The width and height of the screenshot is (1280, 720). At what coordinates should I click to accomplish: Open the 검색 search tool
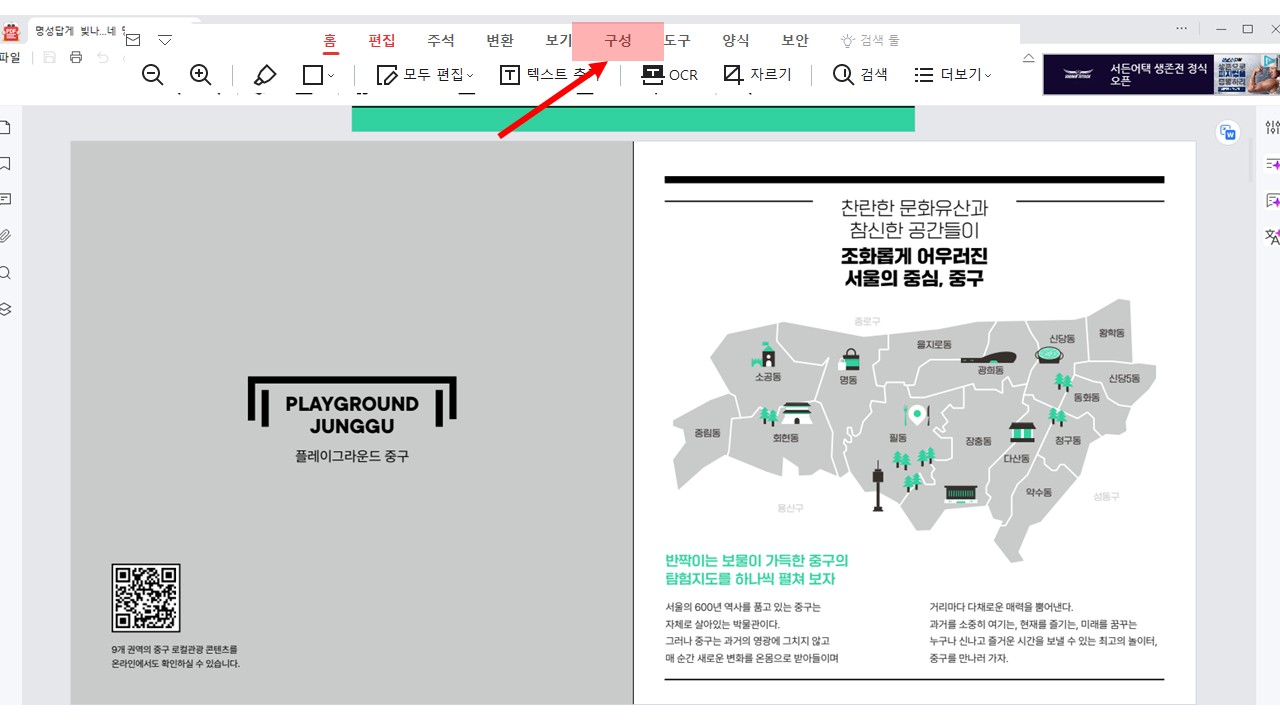[858, 74]
